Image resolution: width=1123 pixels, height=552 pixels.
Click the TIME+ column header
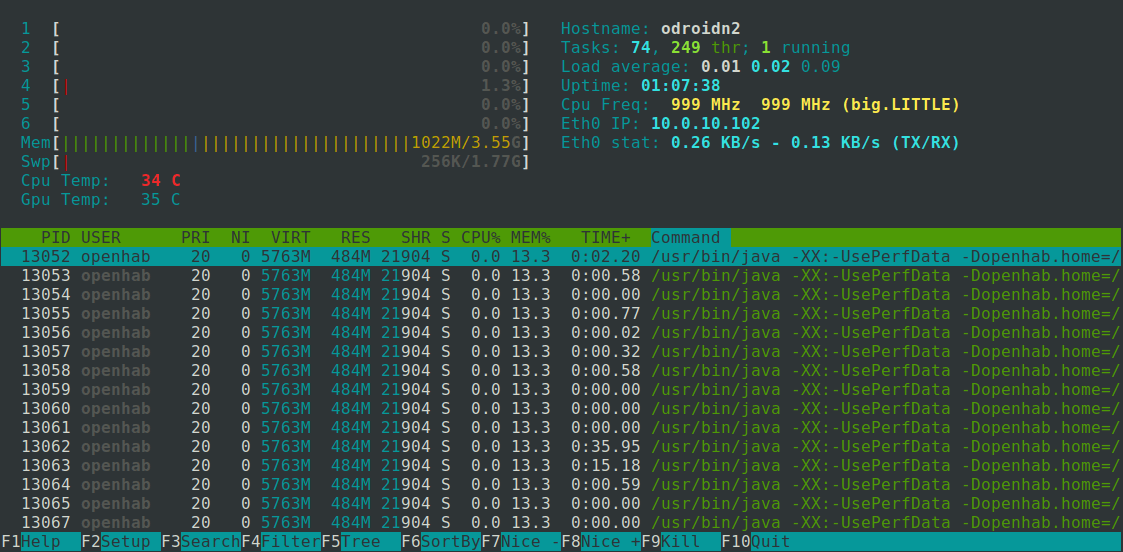pos(606,237)
